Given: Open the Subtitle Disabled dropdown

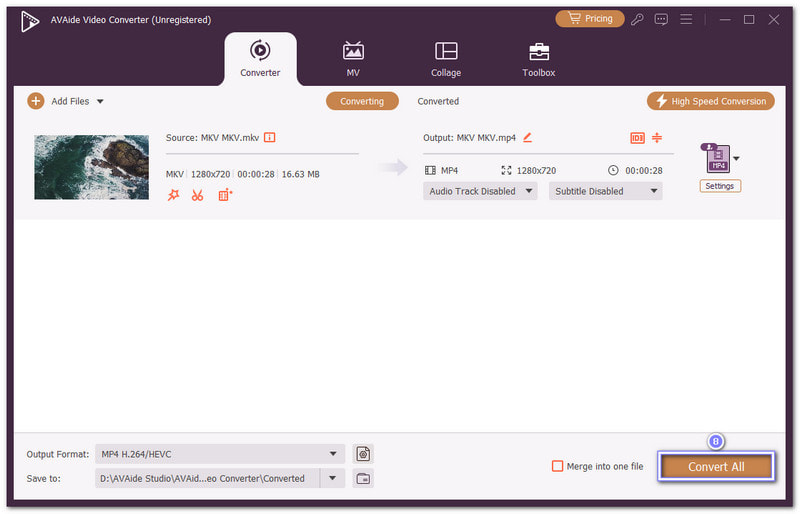Looking at the screenshot, I should tap(606, 191).
